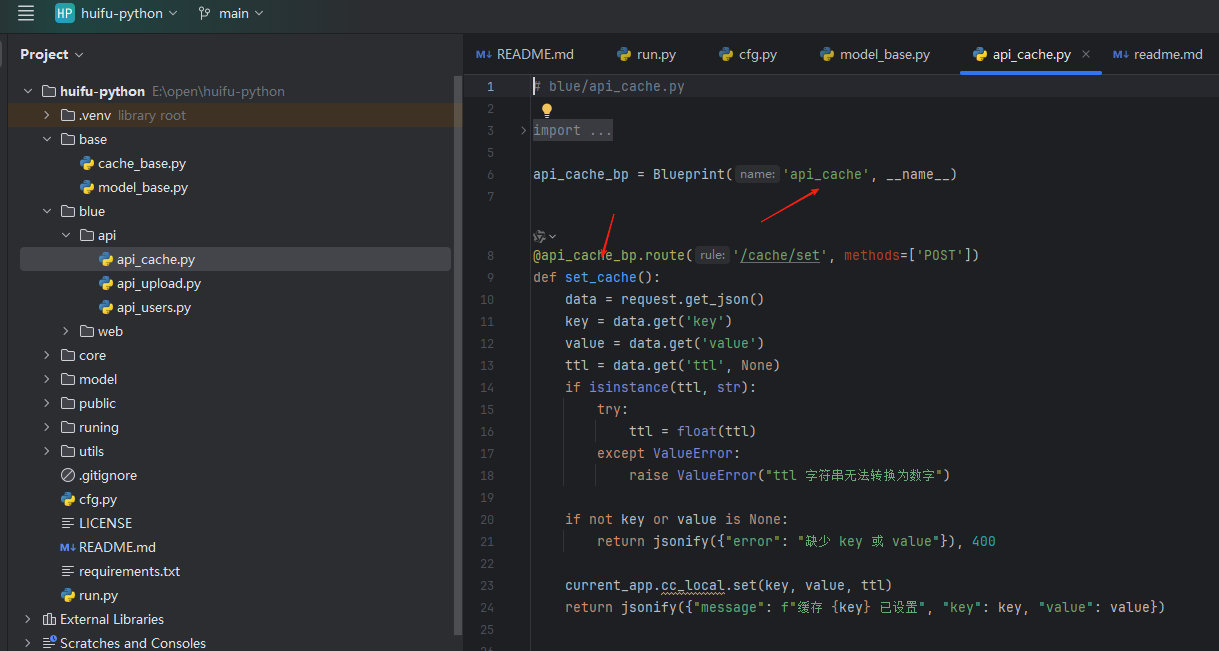Viewport: 1219px width, 651px height.
Task: Switch to the run.py editor tab
Action: click(646, 54)
